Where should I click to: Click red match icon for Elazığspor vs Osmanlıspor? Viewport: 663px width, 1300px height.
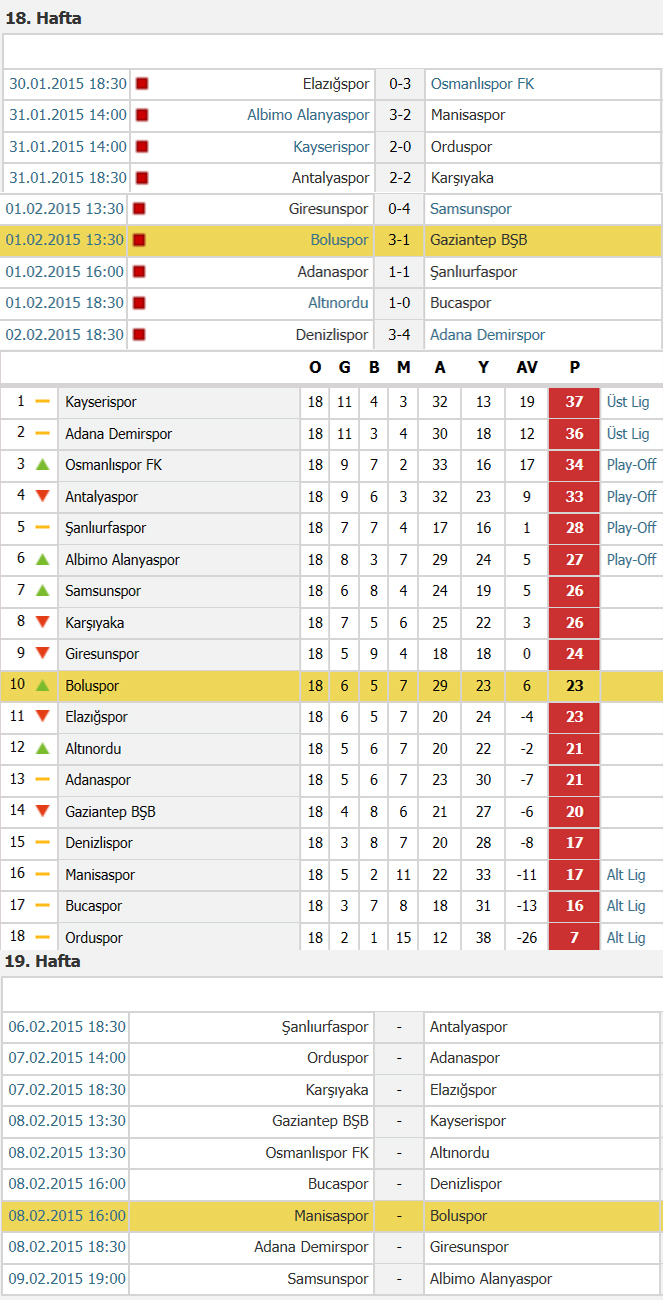[142, 84]
